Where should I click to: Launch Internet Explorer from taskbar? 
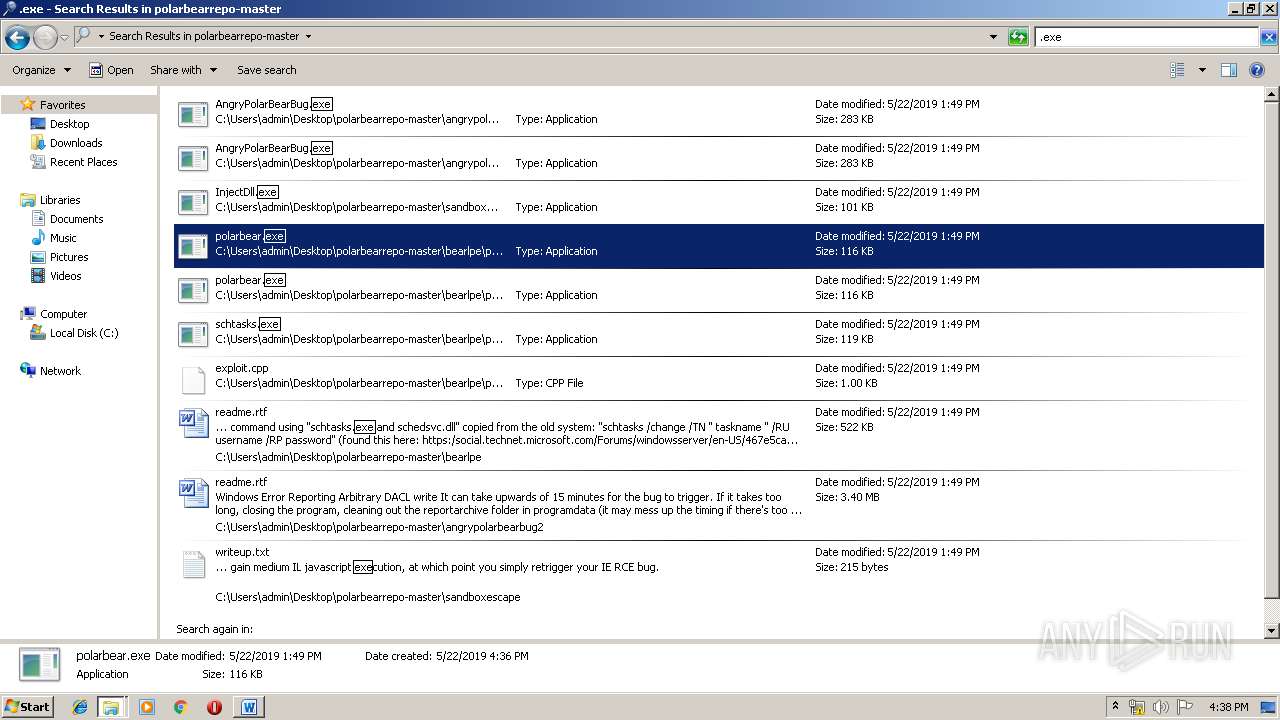click(81, 707)
